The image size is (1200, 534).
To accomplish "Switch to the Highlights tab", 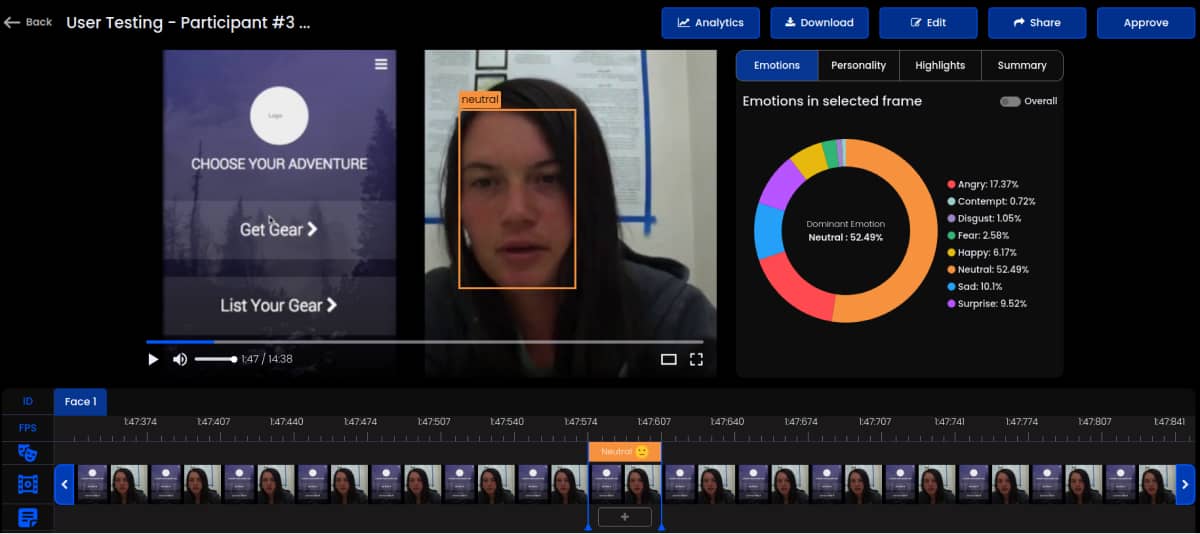I will click(x=940, y=65).
